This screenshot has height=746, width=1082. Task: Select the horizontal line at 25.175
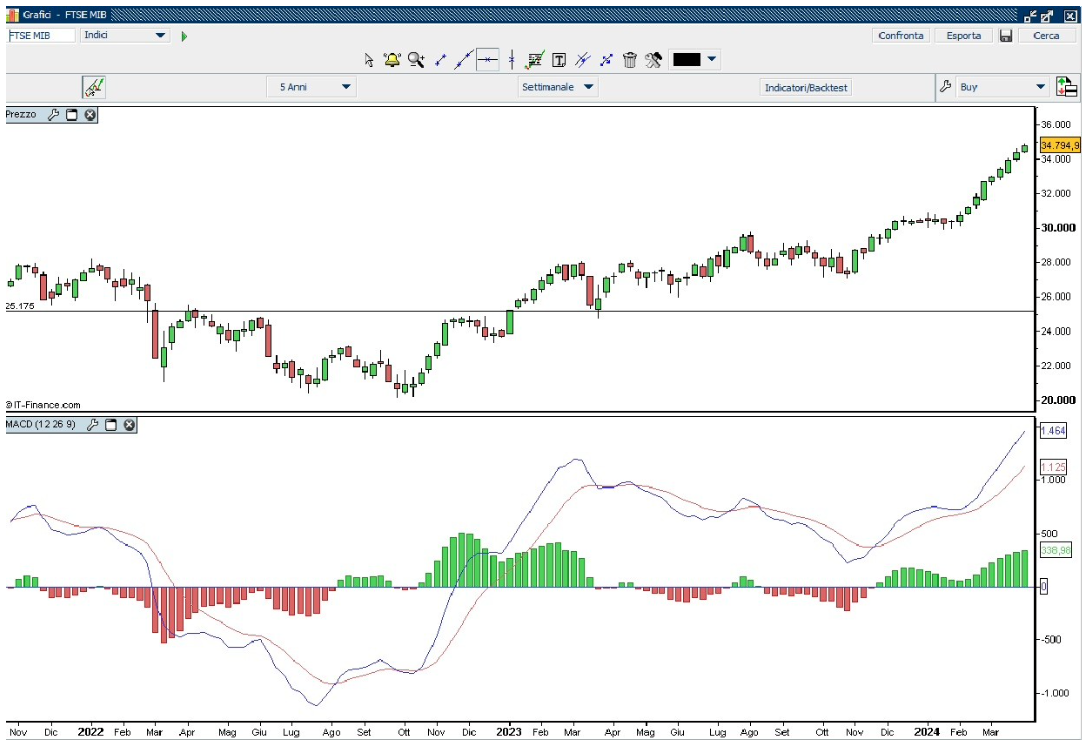pos(521,311)
